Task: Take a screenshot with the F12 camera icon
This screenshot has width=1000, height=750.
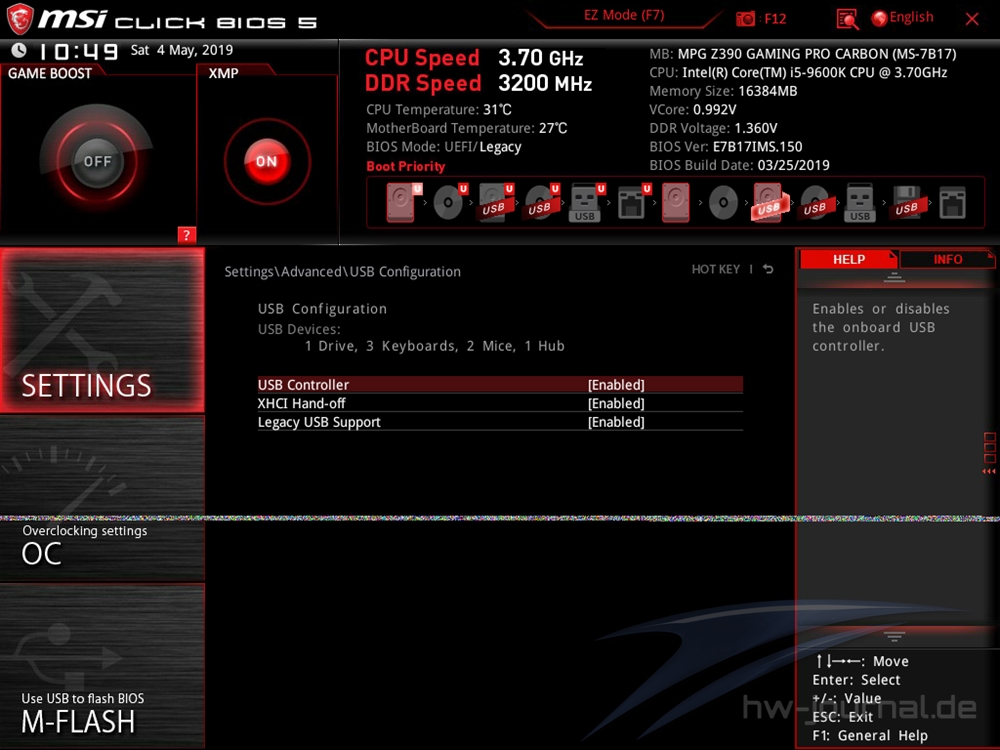Action: pyautogui.click(x=745, y=19)
